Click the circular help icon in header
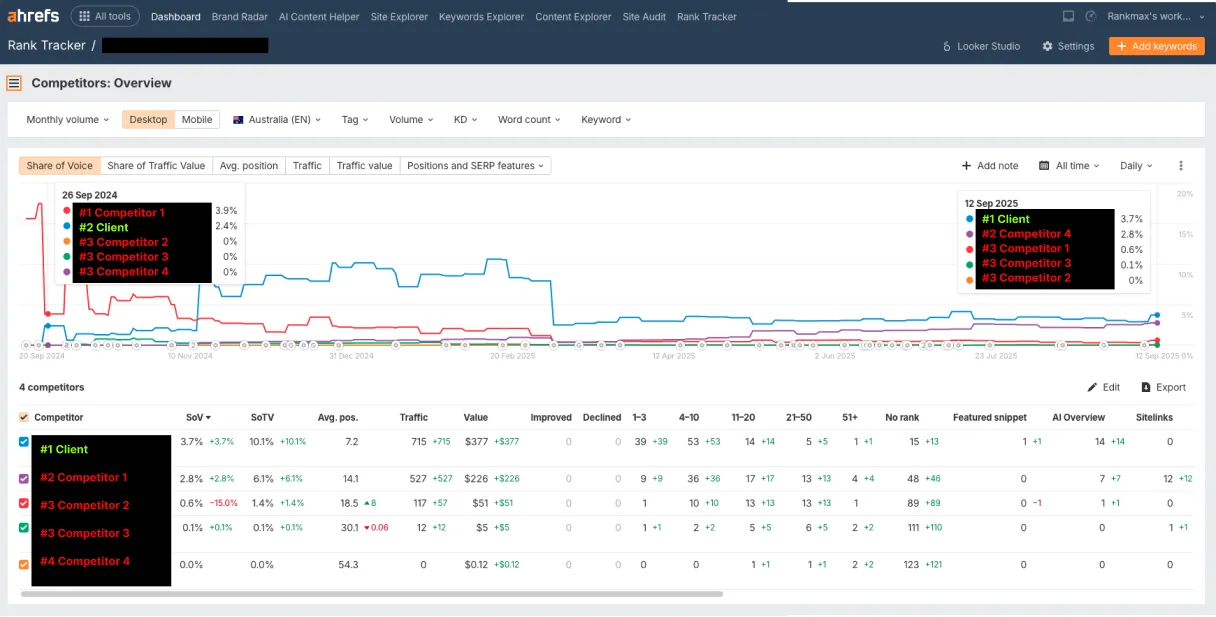1216x617 pixels. click(x=1090, y=17)
